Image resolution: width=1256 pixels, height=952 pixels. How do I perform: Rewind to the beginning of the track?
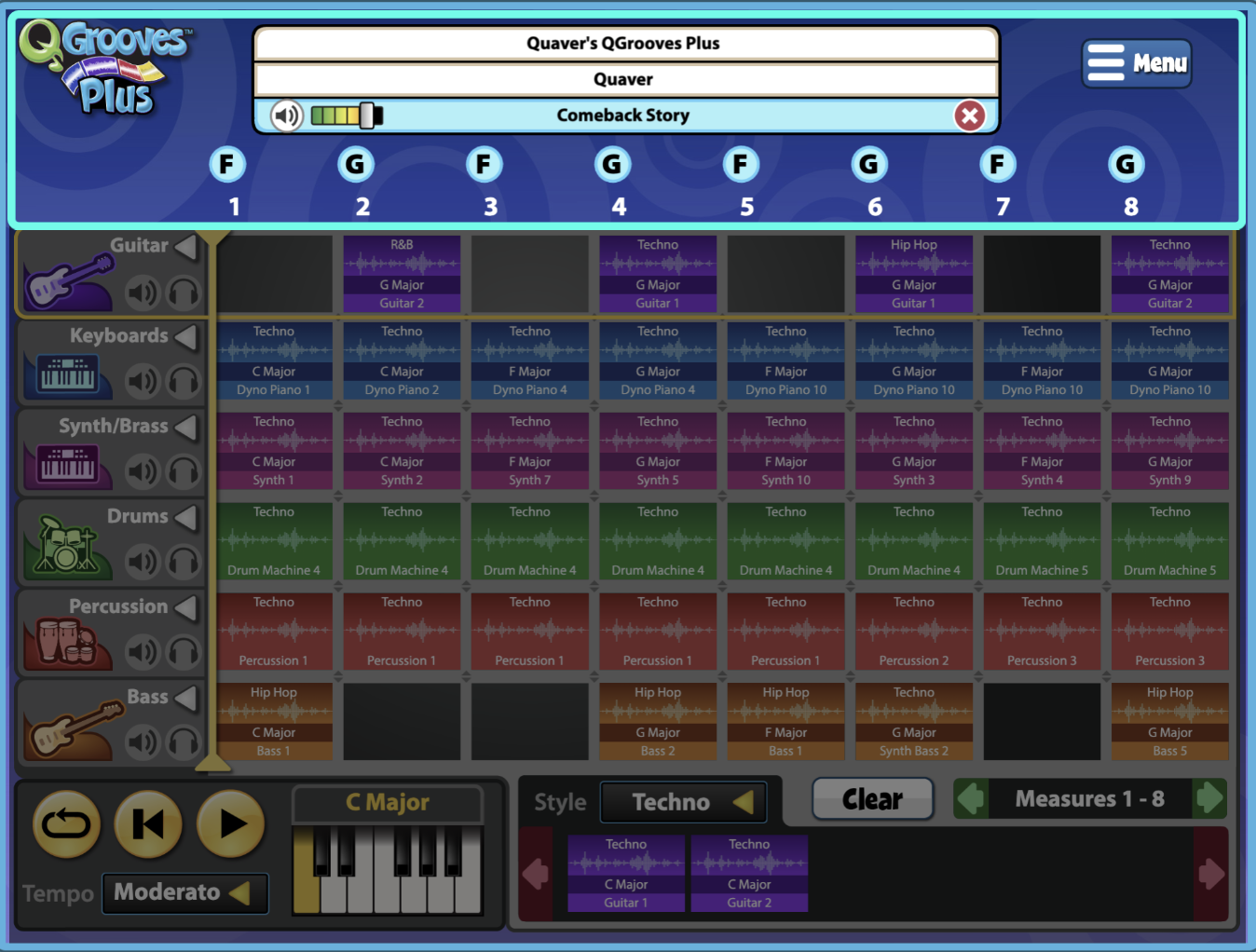(x=148, y=823)
